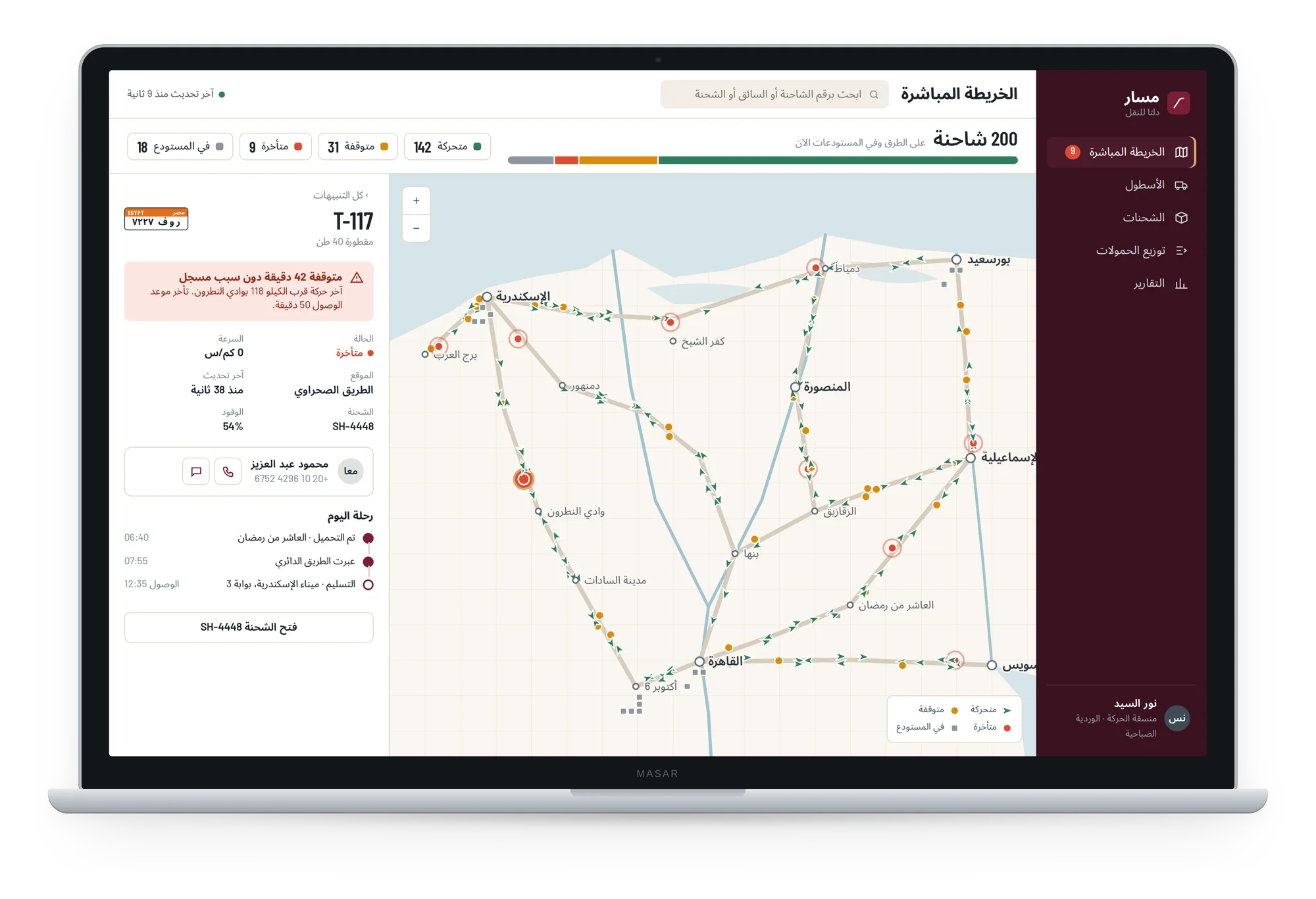Click the warning triangle in alert box
1316x899 pixels.
click(357, 278)
